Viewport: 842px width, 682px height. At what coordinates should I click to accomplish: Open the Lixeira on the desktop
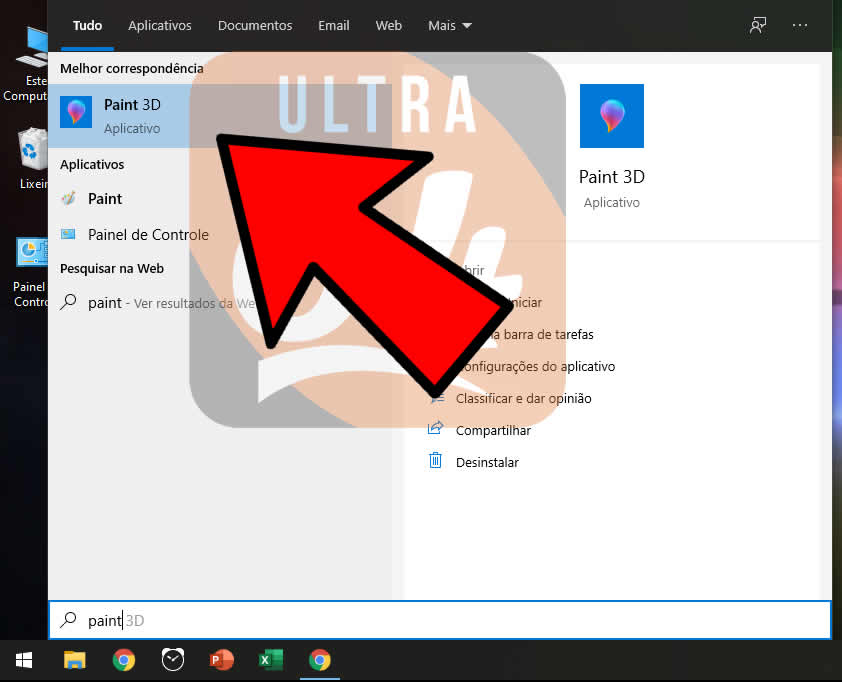(31, 150)
